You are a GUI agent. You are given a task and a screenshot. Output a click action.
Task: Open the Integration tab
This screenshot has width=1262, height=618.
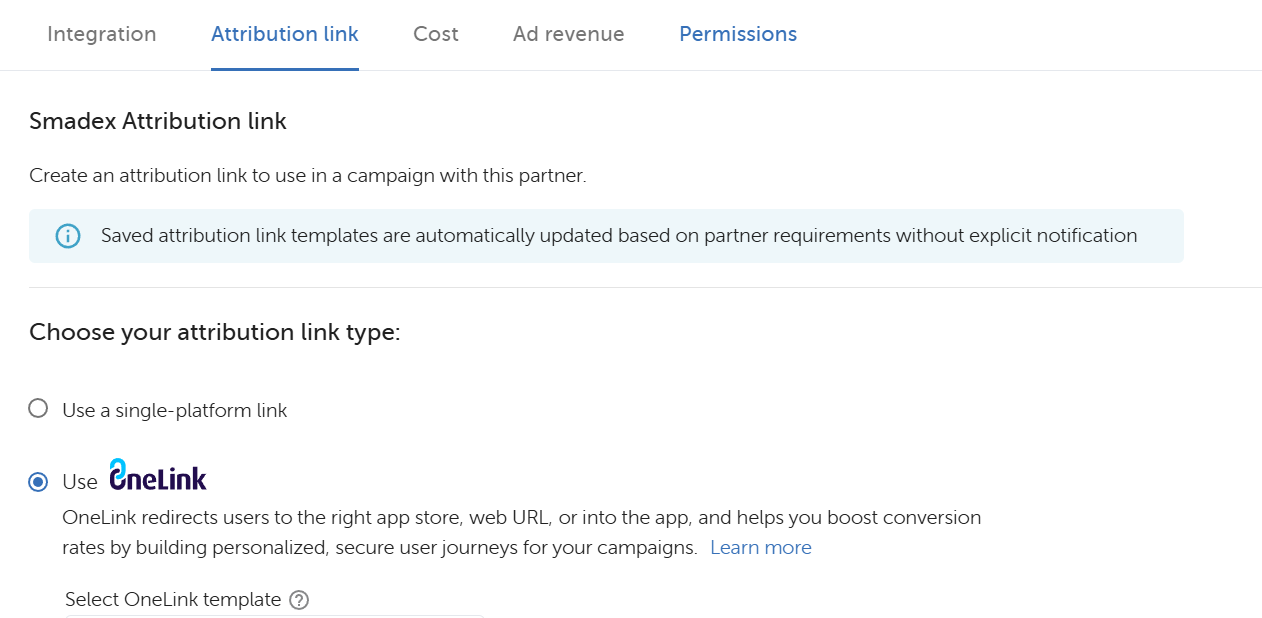click(101, 34)
